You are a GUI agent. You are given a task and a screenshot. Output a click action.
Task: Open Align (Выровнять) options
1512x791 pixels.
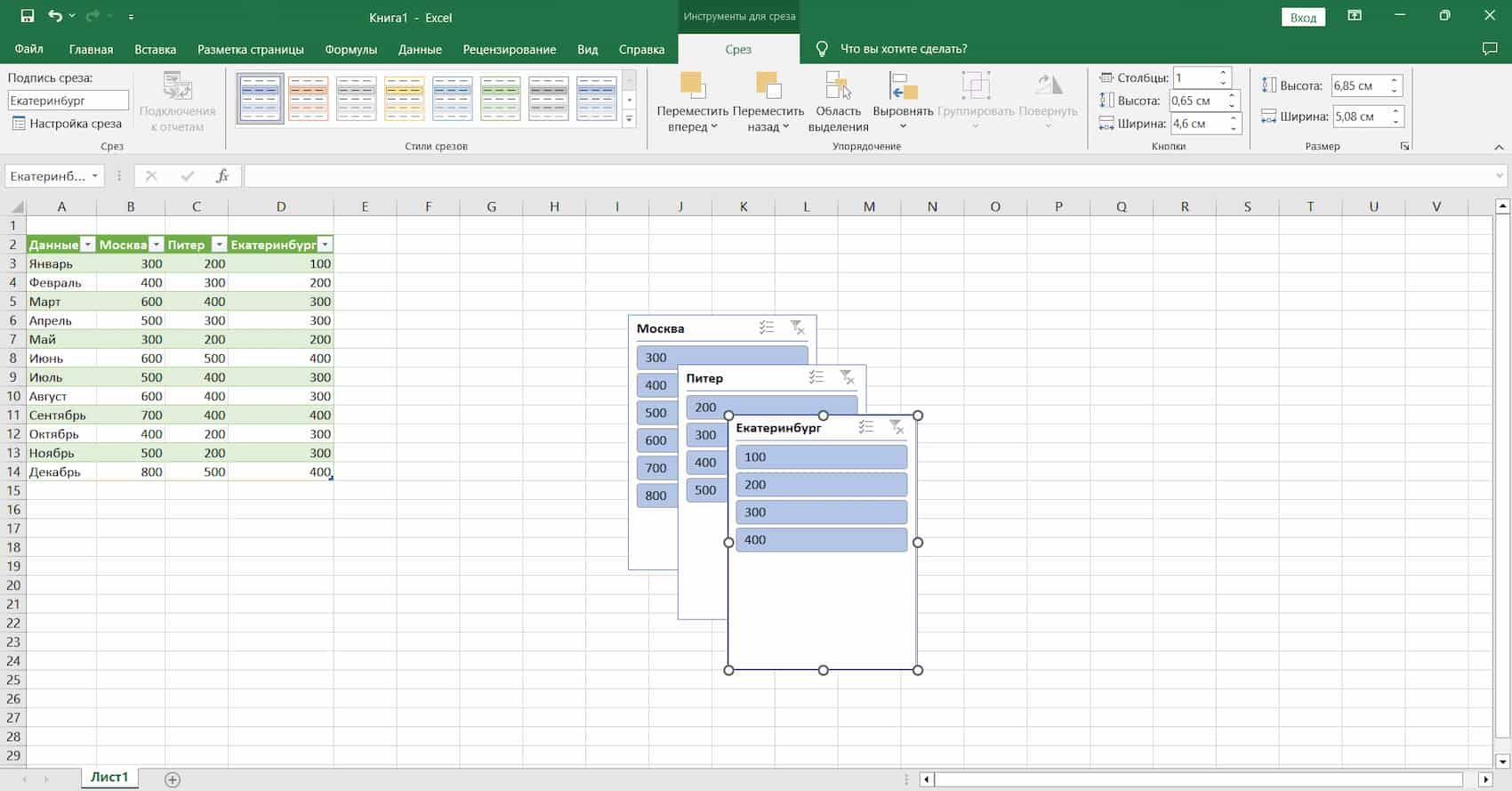tap(903, 102)
